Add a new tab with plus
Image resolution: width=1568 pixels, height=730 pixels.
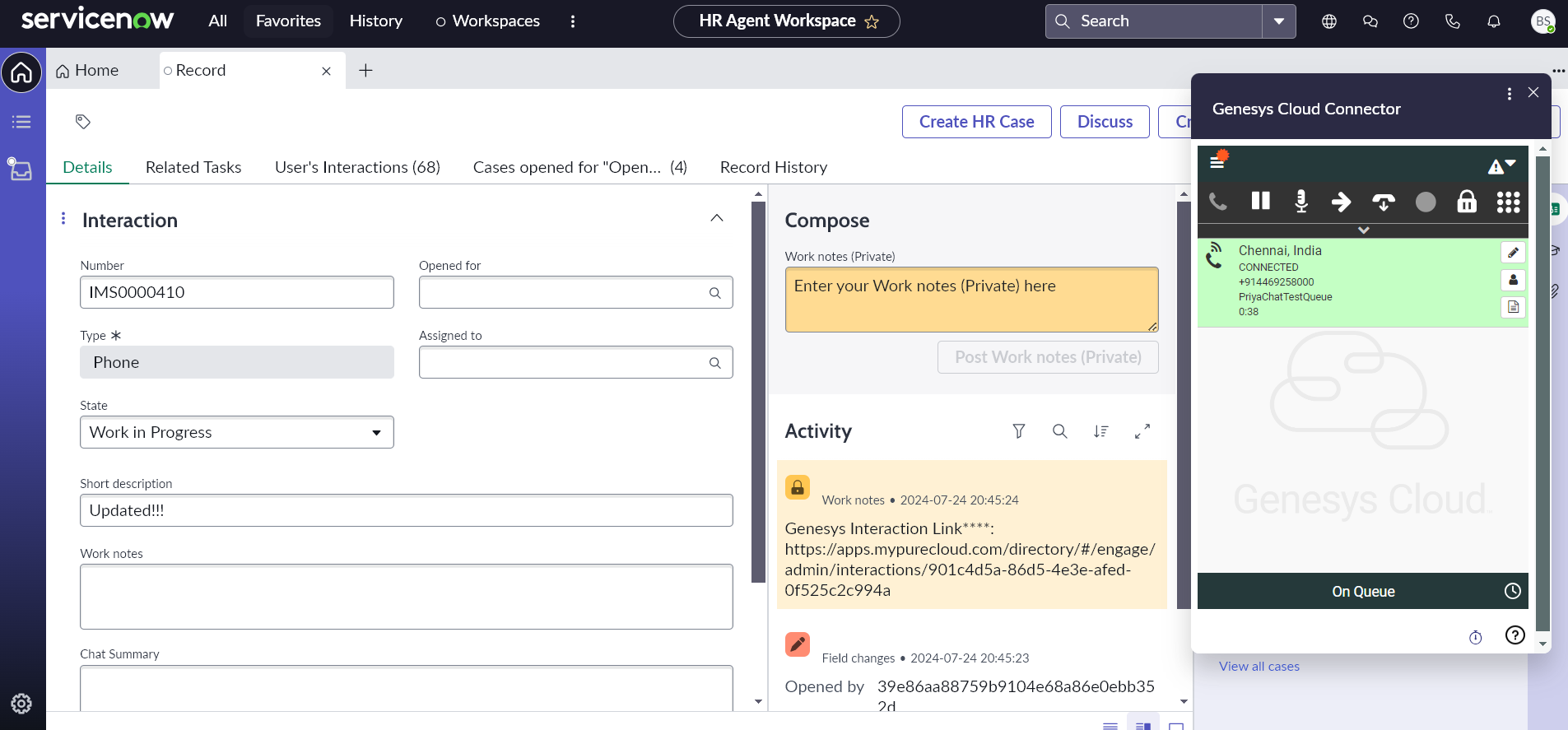point(366,71)
